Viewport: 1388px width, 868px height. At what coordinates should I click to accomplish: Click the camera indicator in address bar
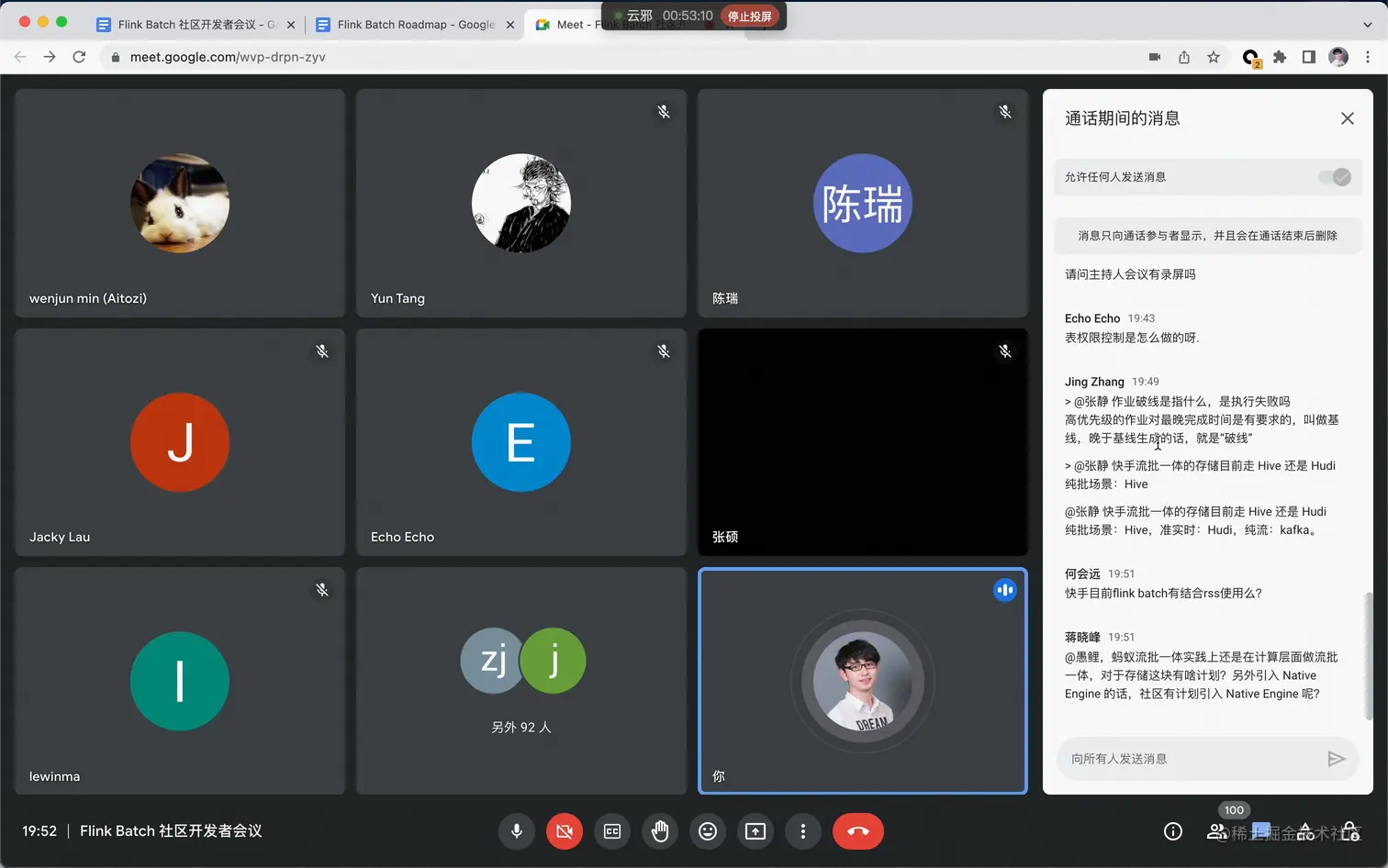tap(1155, 57)
